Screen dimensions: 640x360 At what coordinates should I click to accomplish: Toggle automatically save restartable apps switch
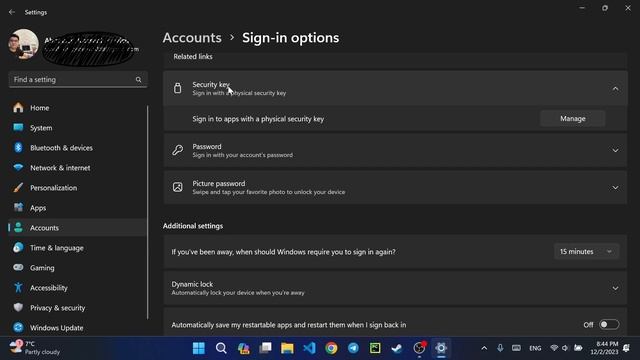click(x=609, y=324)
